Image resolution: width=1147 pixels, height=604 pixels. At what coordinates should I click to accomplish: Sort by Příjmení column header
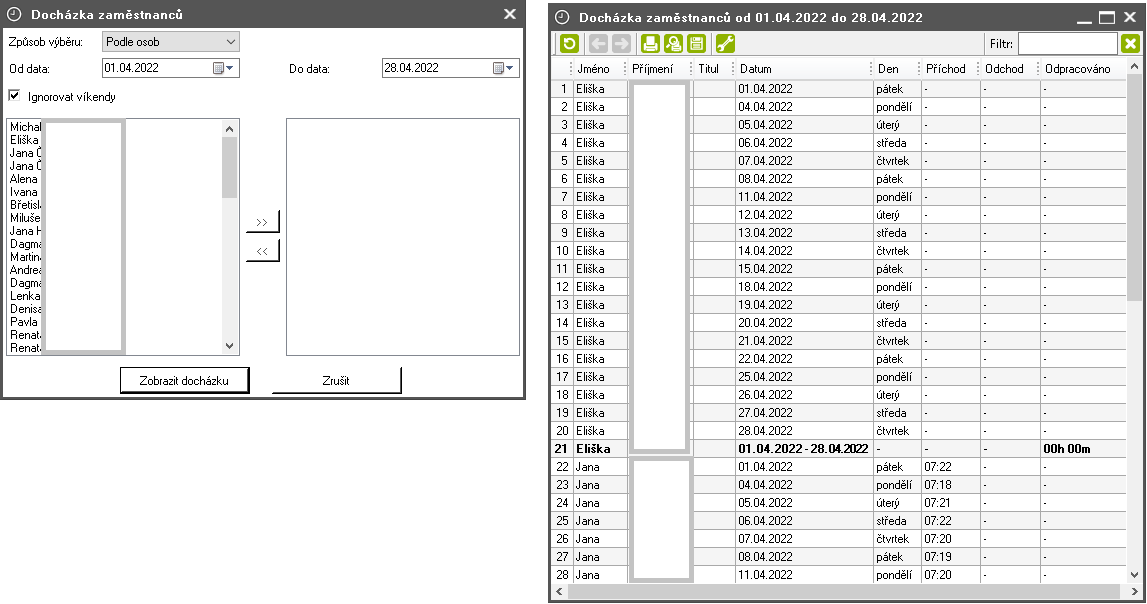[x=653, y=69]
